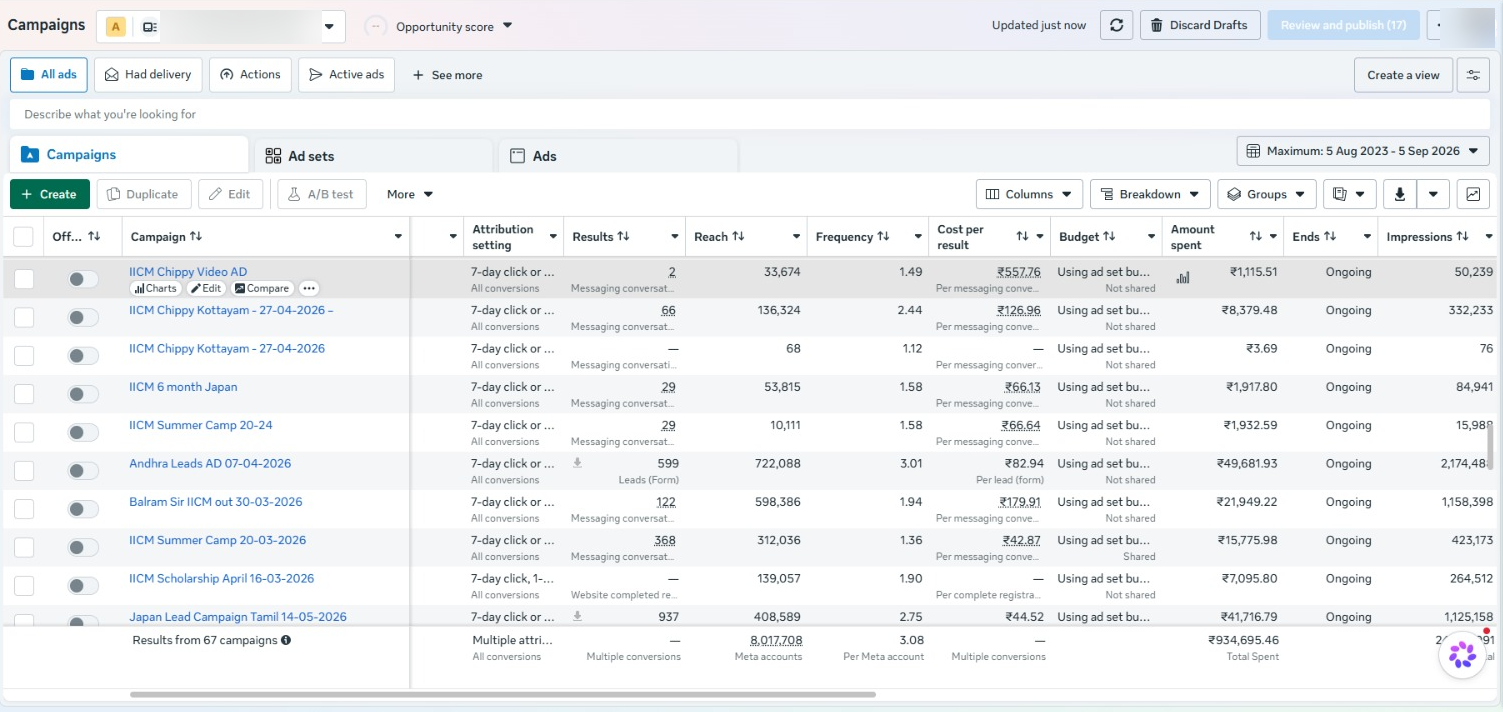This screenshot has height=712, width=1503.
Task: Open the ellipsis menu under IICM Chippy Video AD
Action: [309, 288]
